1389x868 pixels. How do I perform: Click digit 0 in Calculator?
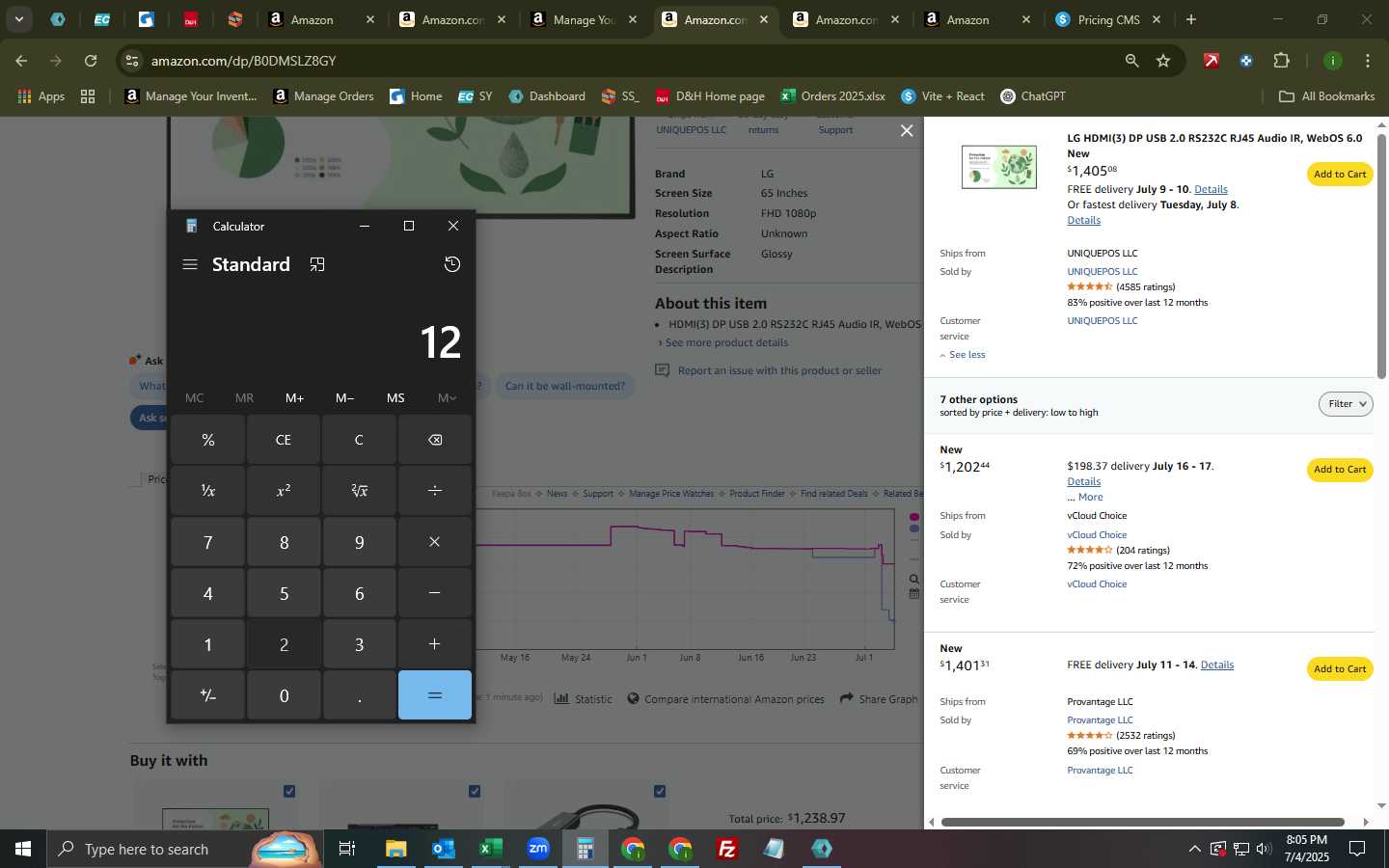click(x=284, y=695)
